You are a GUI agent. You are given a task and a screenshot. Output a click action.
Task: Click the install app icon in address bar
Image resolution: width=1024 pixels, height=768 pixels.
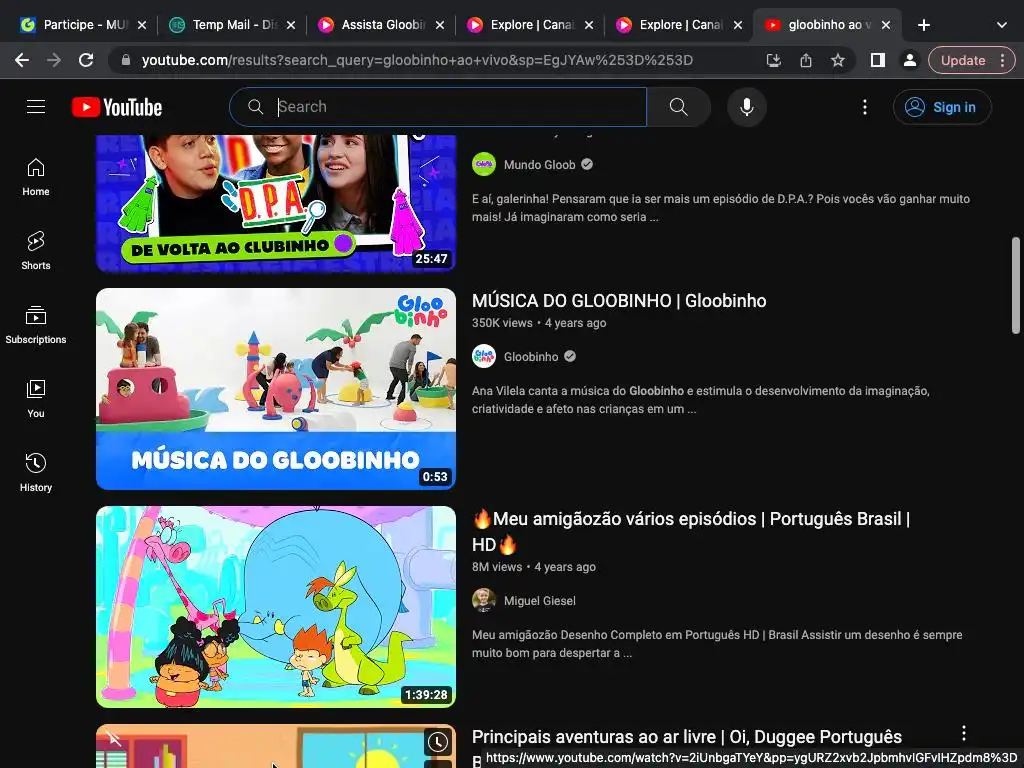[x=774, y=60]
